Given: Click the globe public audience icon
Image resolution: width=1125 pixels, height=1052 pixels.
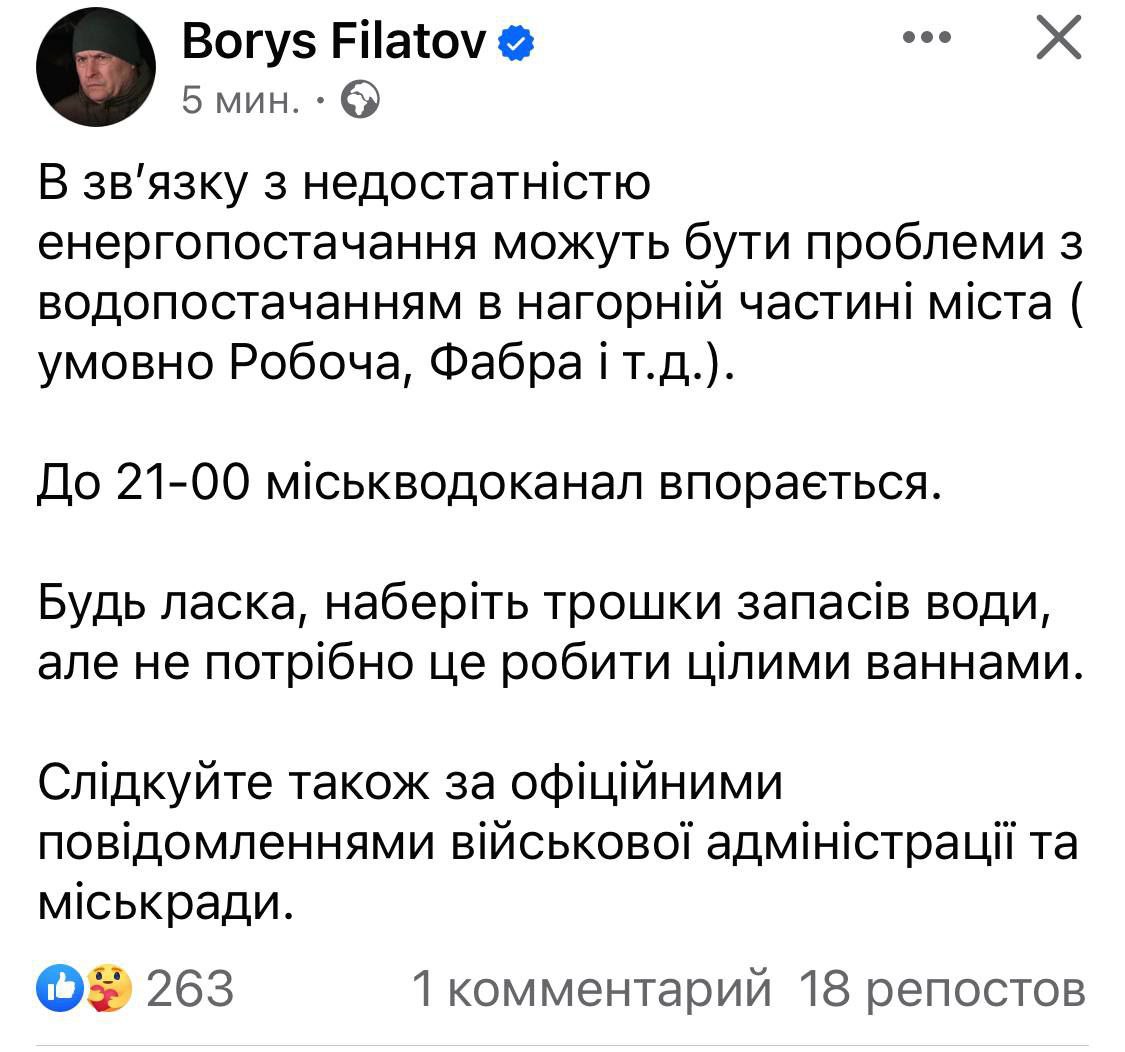Looking at the screenshot, I should click(360, 100).
